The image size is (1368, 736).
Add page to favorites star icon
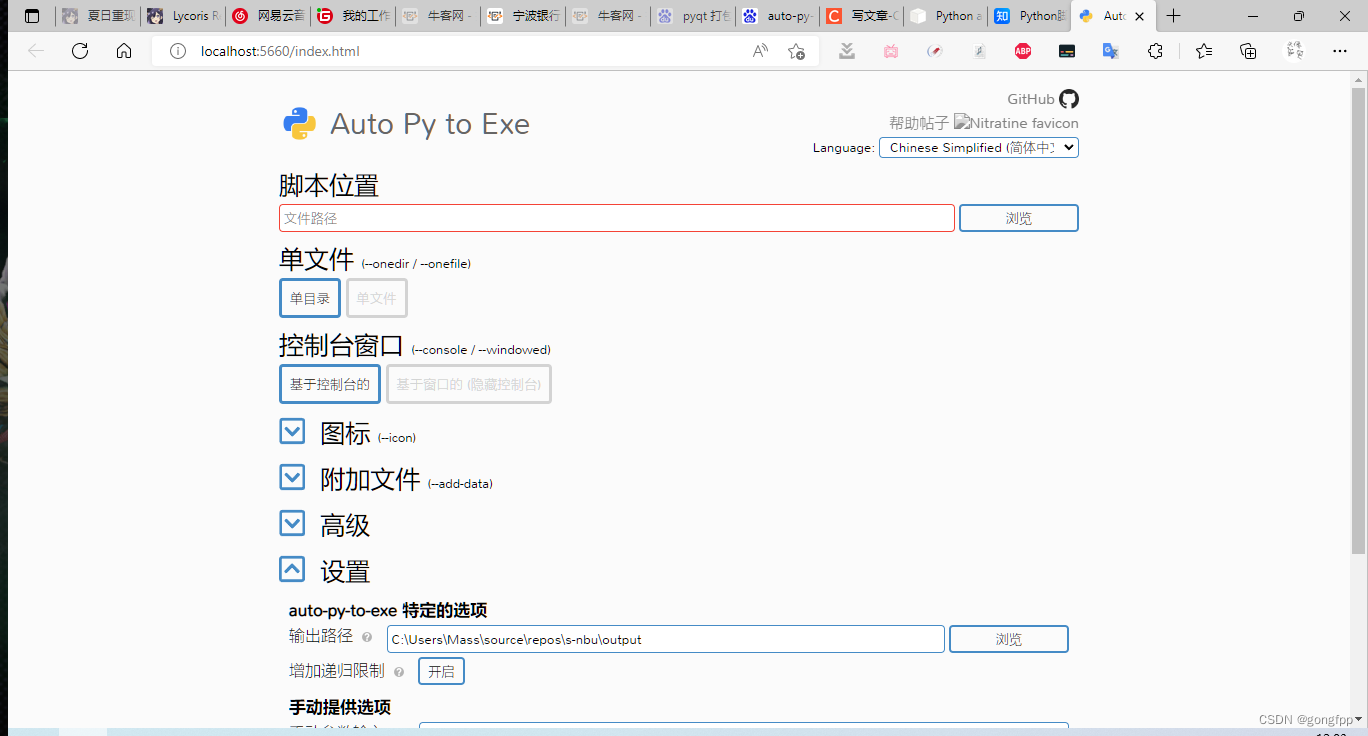[796, 51]
